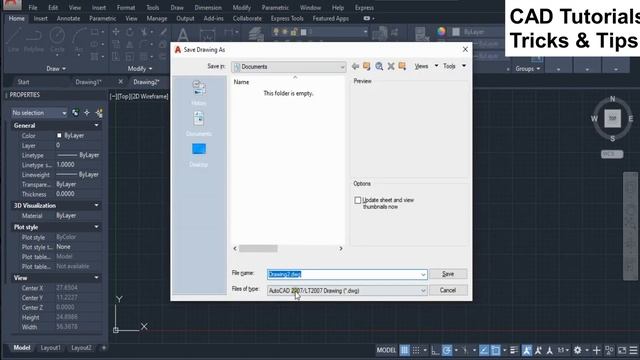Collapse the General section in Properties
The height and width of the screenshot is (360, 640).
(x=96, y=125)
